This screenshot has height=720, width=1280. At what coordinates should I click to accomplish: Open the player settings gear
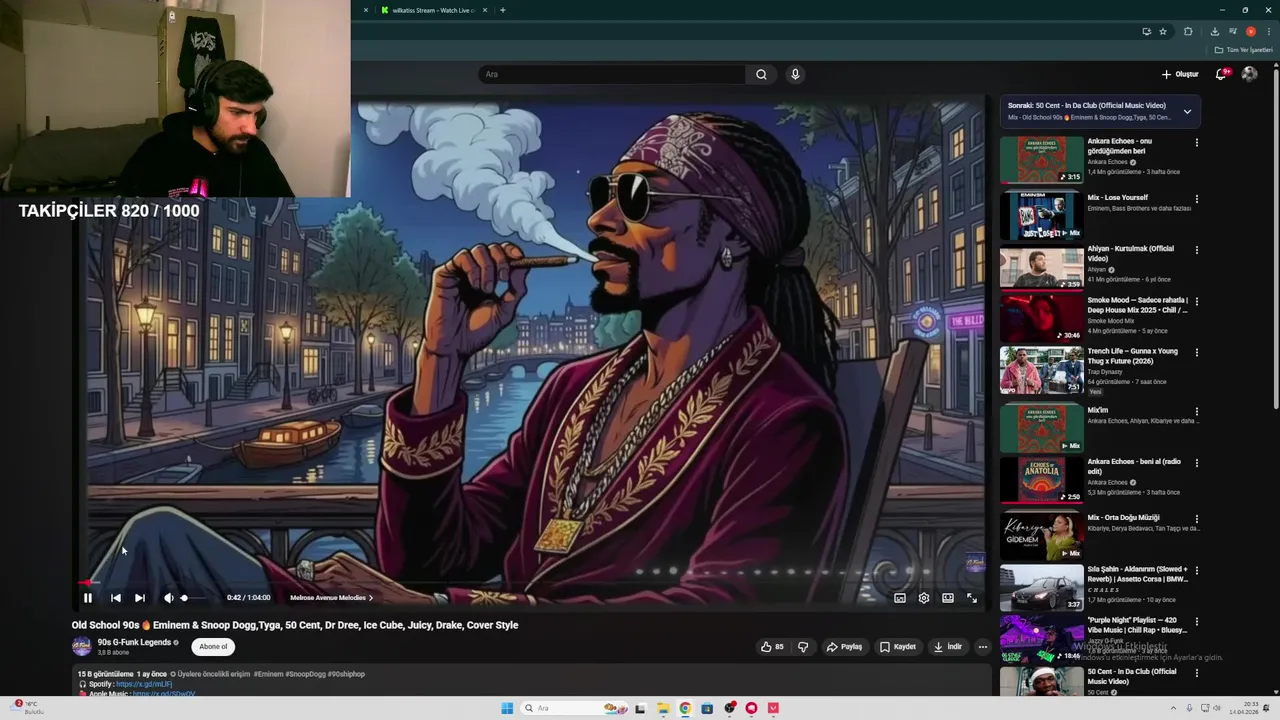(924, 598)
